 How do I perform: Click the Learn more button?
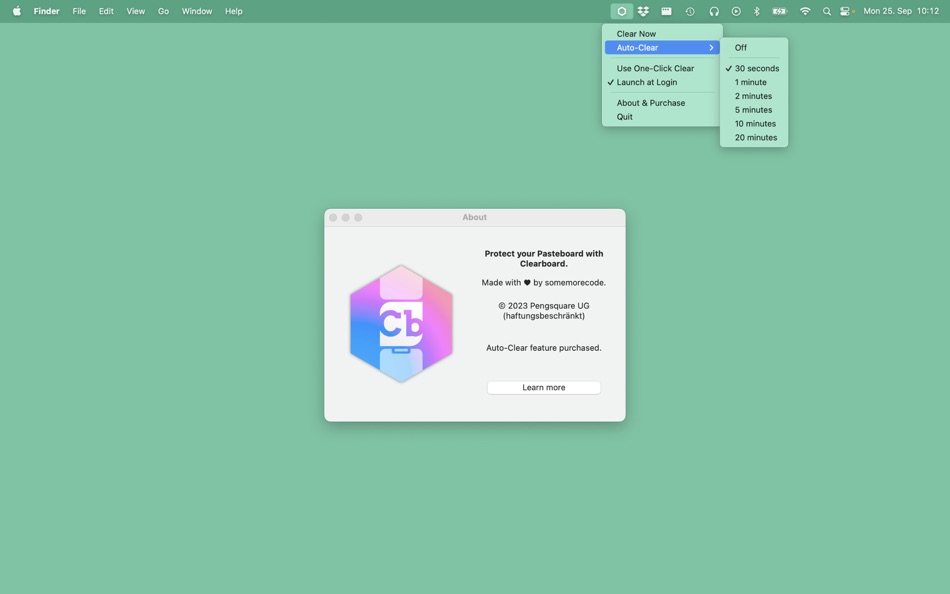pos(543,387)
